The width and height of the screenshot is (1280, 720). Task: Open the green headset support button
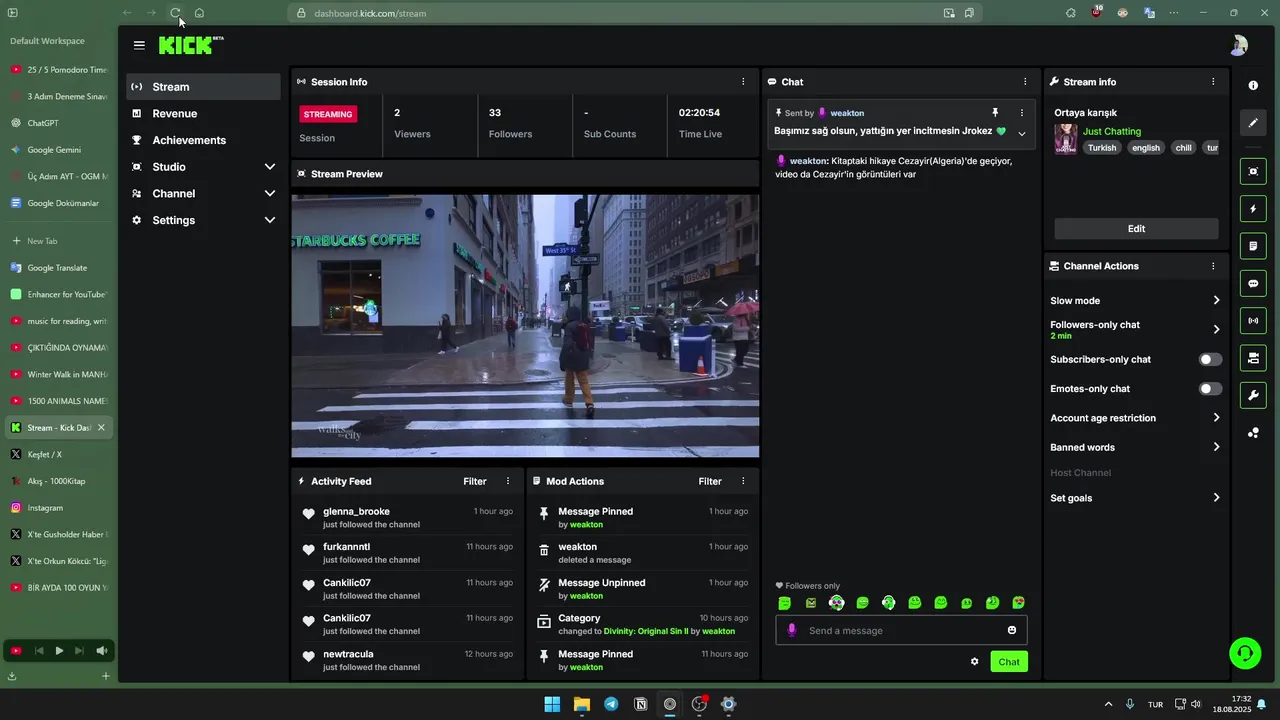1245,653
